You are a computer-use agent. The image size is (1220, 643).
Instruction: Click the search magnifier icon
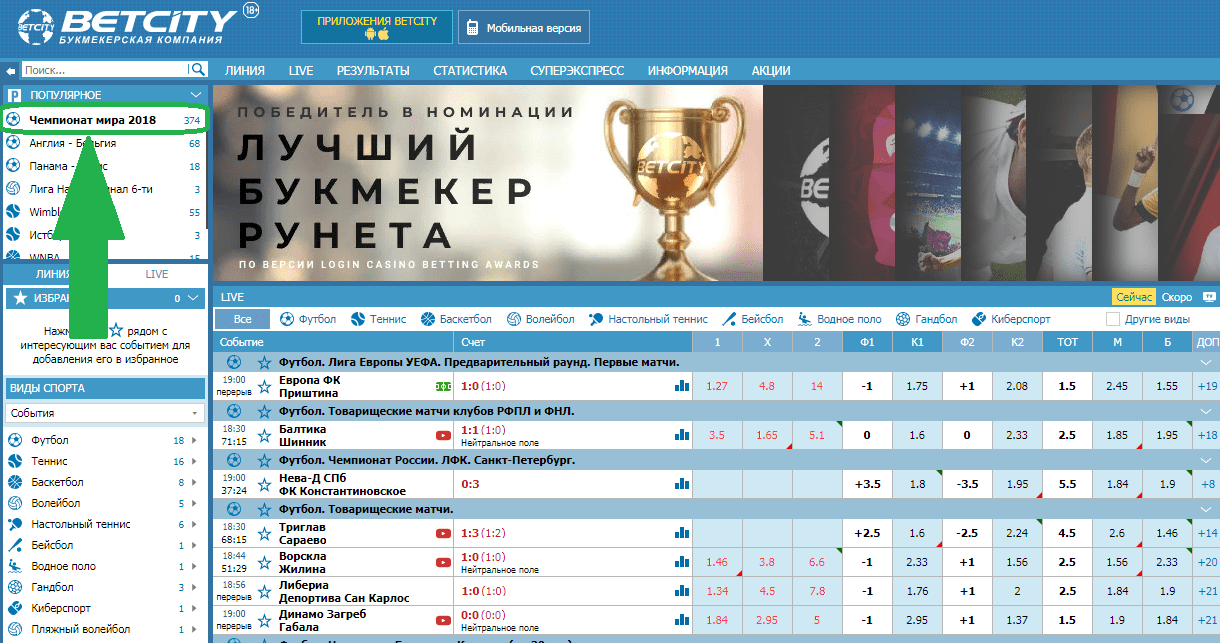pyautogui.click(x=198, y=70)
